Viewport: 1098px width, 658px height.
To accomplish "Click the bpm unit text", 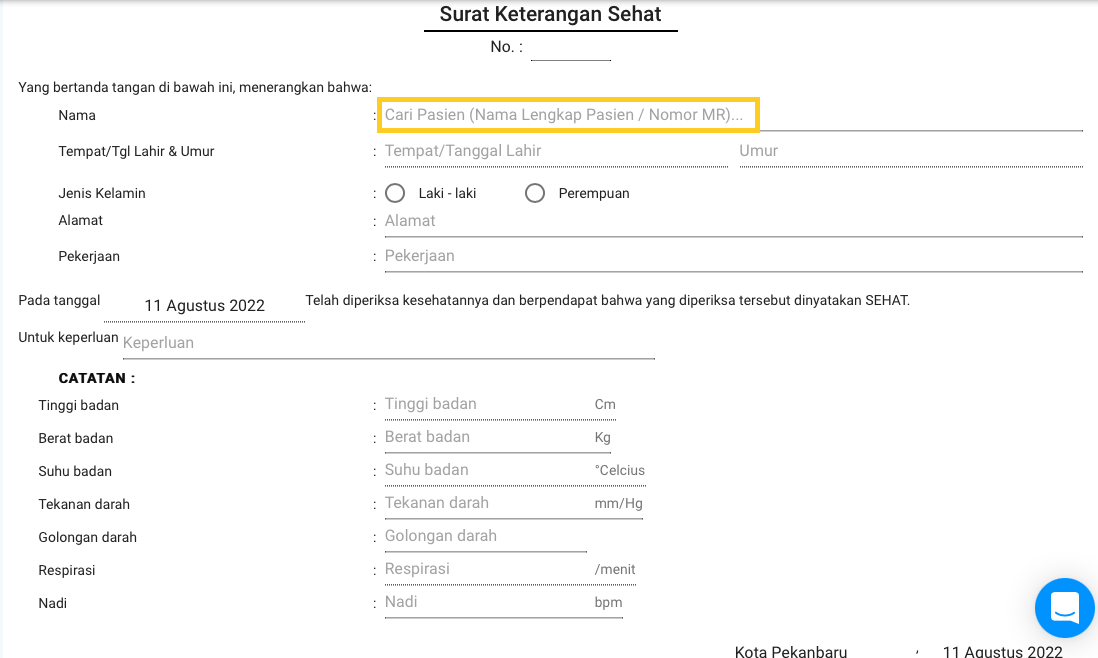I will coord(608,603).
